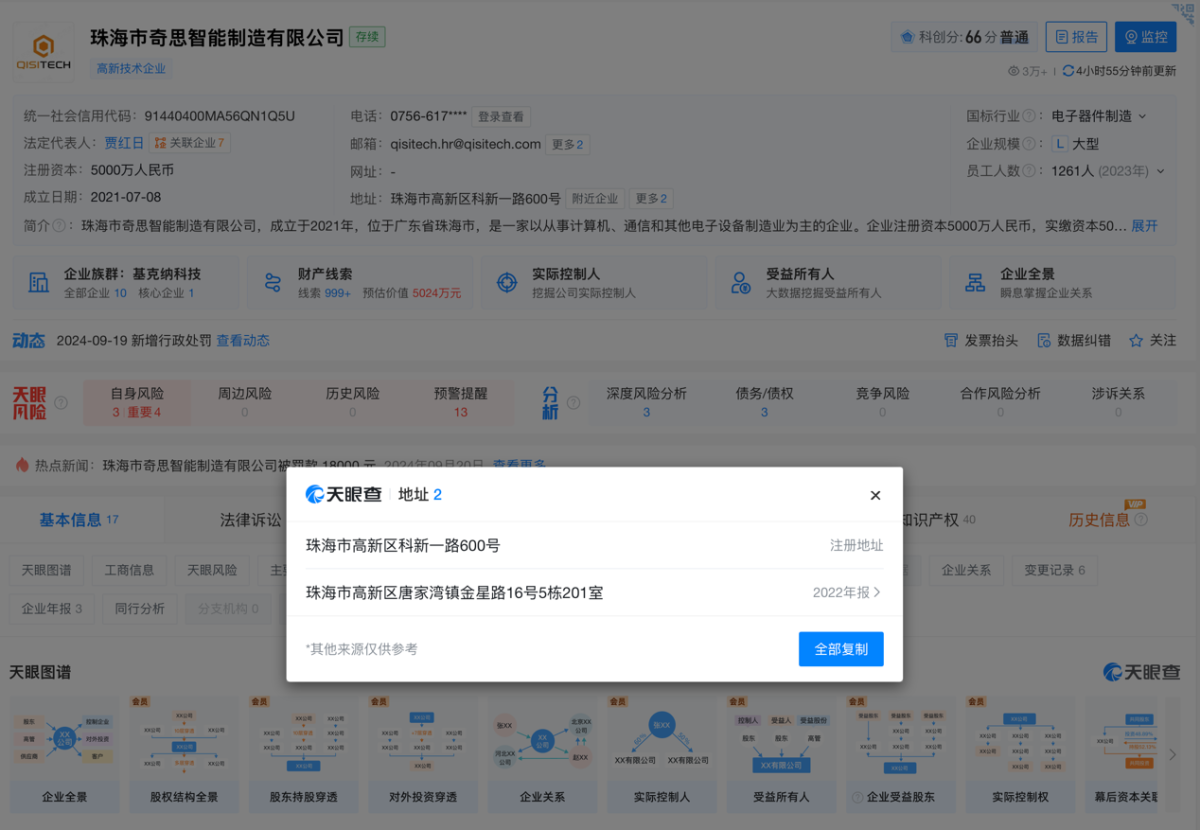This screenshot has width=1200, height=830.
Task: Open 涉诉关系 analysis item
Action: (x=1118, y=402)
